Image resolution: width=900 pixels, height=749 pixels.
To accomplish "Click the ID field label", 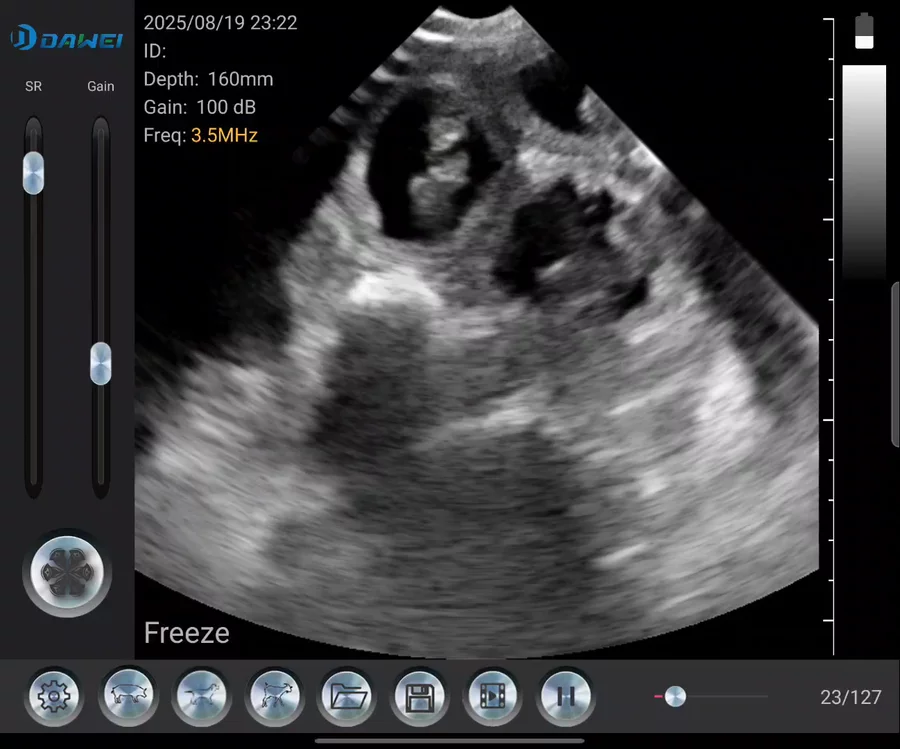I will 155,51.
